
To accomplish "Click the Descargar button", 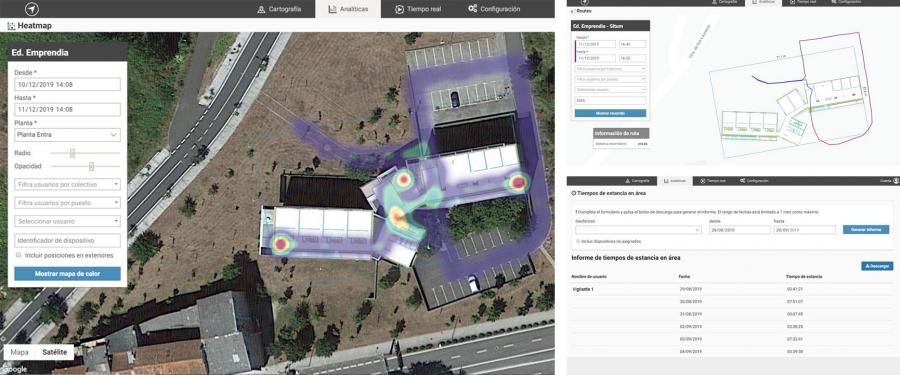I will 877,266.
